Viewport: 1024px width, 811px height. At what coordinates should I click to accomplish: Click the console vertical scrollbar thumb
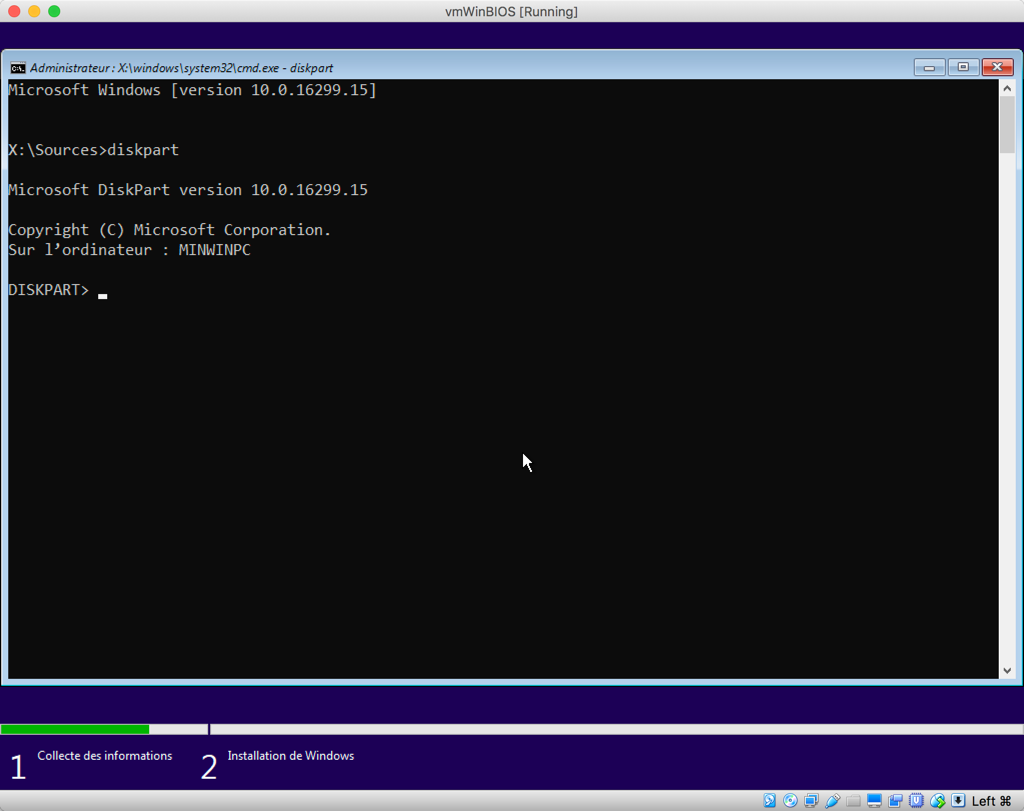[x=1007, y=125]
